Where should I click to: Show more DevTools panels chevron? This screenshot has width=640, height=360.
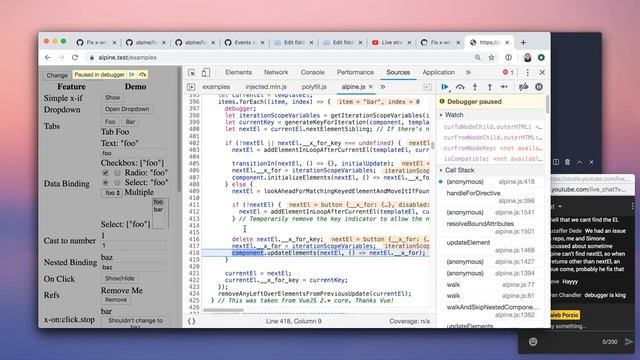(468, 72)
